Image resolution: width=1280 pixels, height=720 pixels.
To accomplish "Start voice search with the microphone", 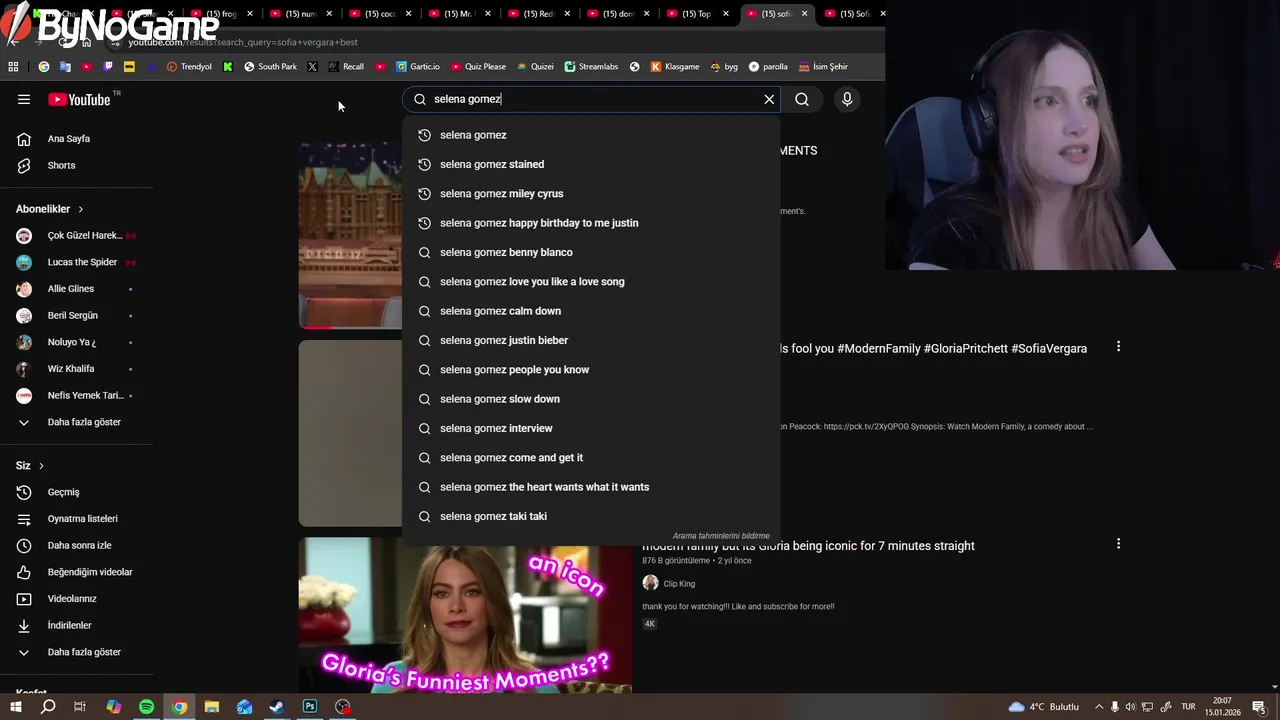I will pos(847,99).
